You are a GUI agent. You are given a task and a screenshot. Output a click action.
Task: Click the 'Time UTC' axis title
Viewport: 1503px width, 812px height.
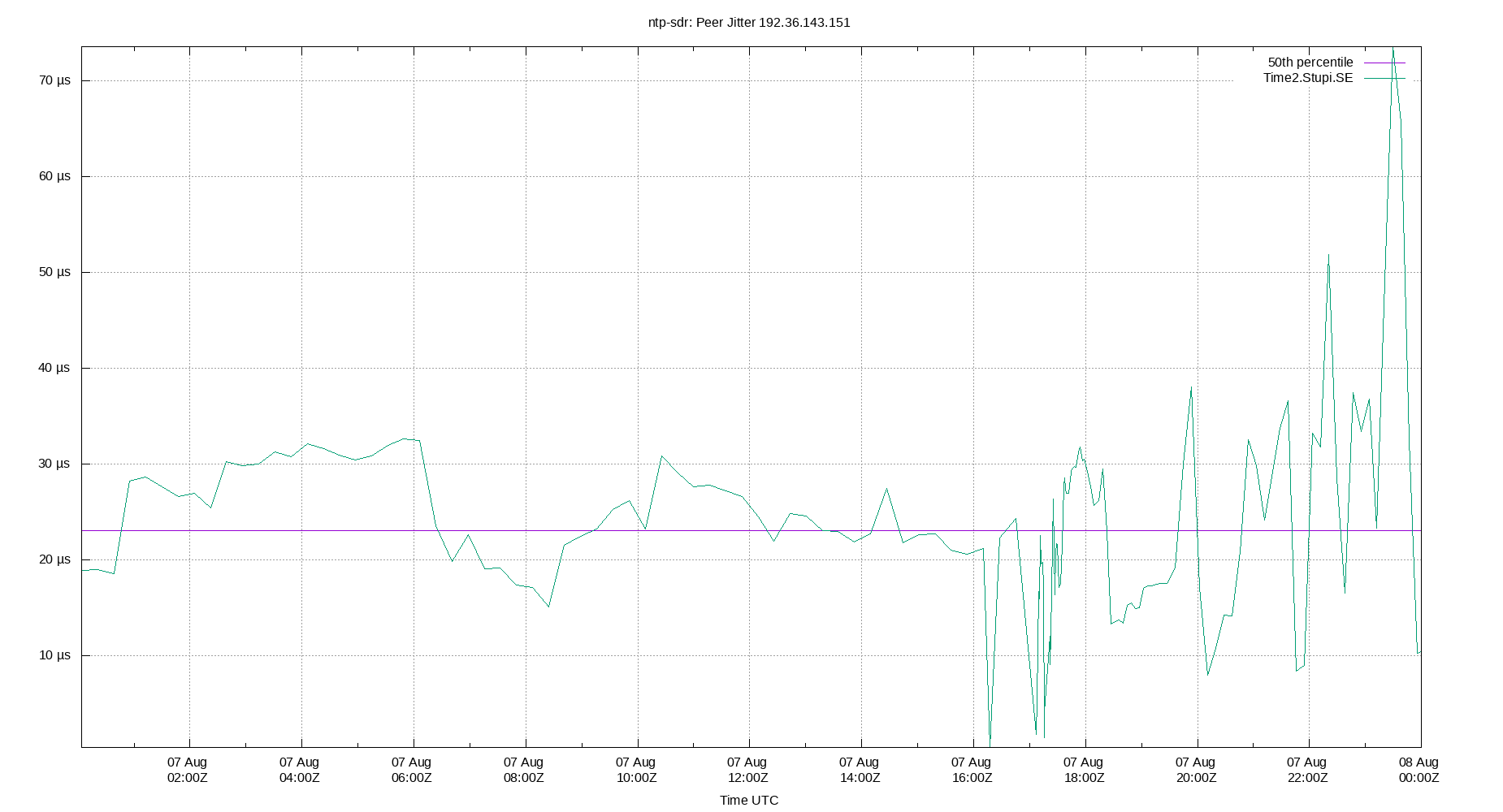tap(749, 801)
